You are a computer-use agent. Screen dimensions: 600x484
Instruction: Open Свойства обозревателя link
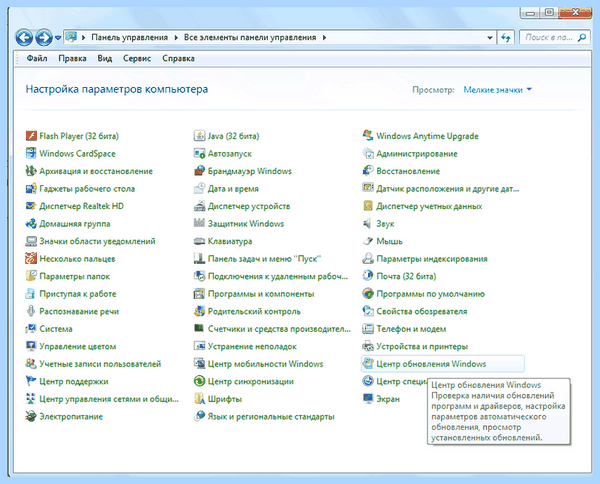pyautogui.click(x=422, y=311)
